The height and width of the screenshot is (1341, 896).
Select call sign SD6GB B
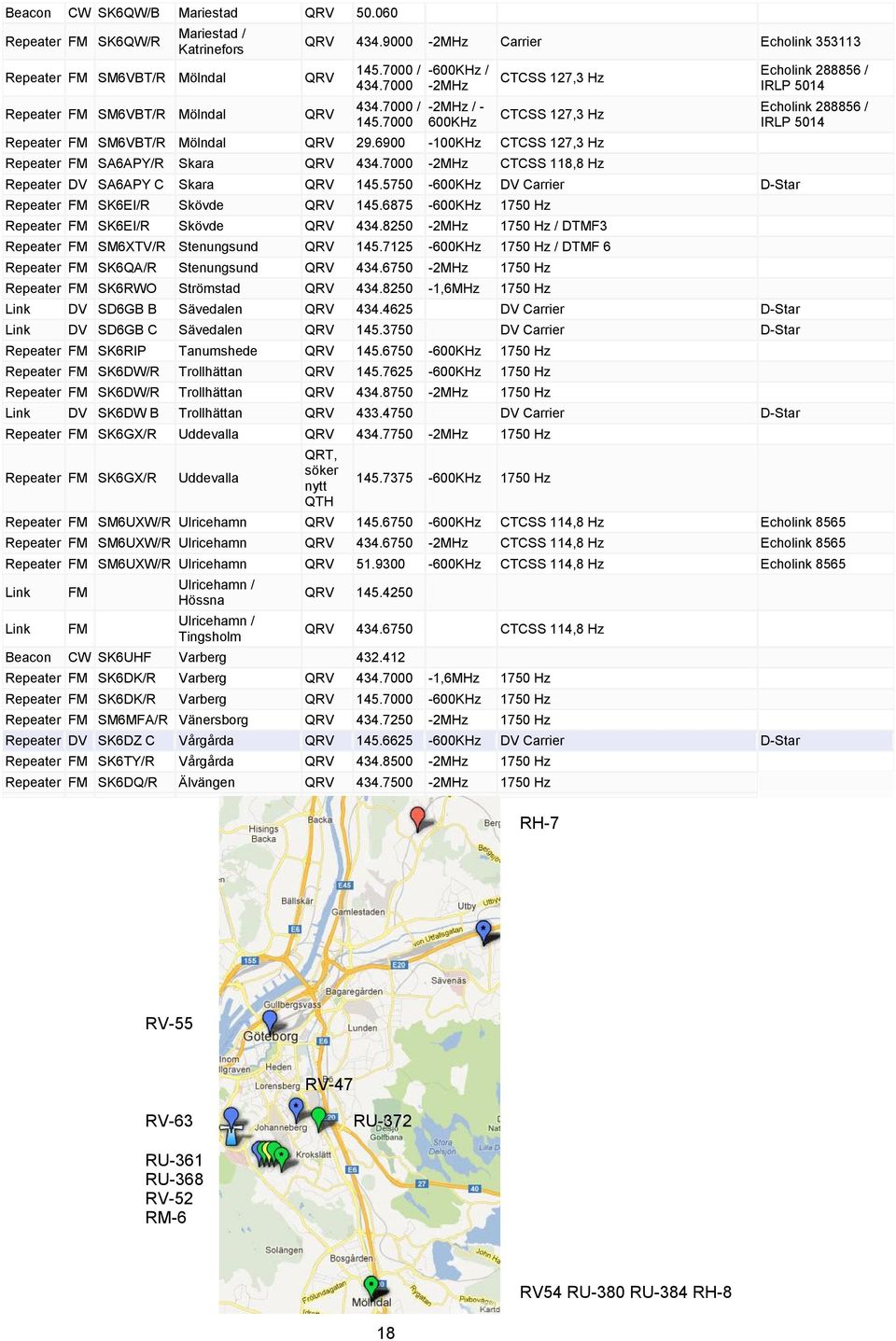pos(127,309)
